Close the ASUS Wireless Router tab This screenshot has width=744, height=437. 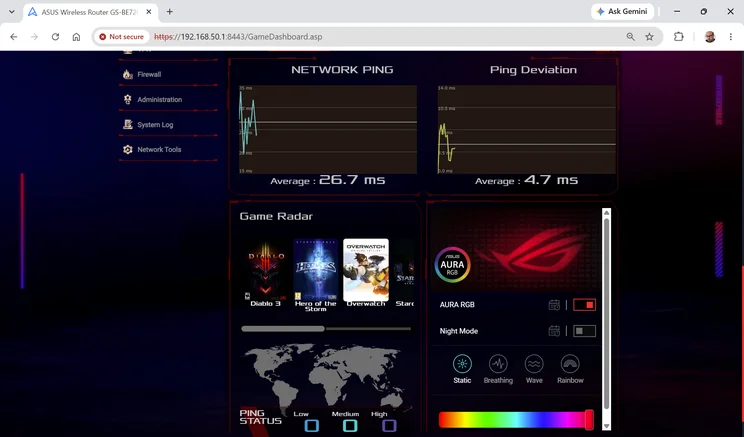point(149,12)
